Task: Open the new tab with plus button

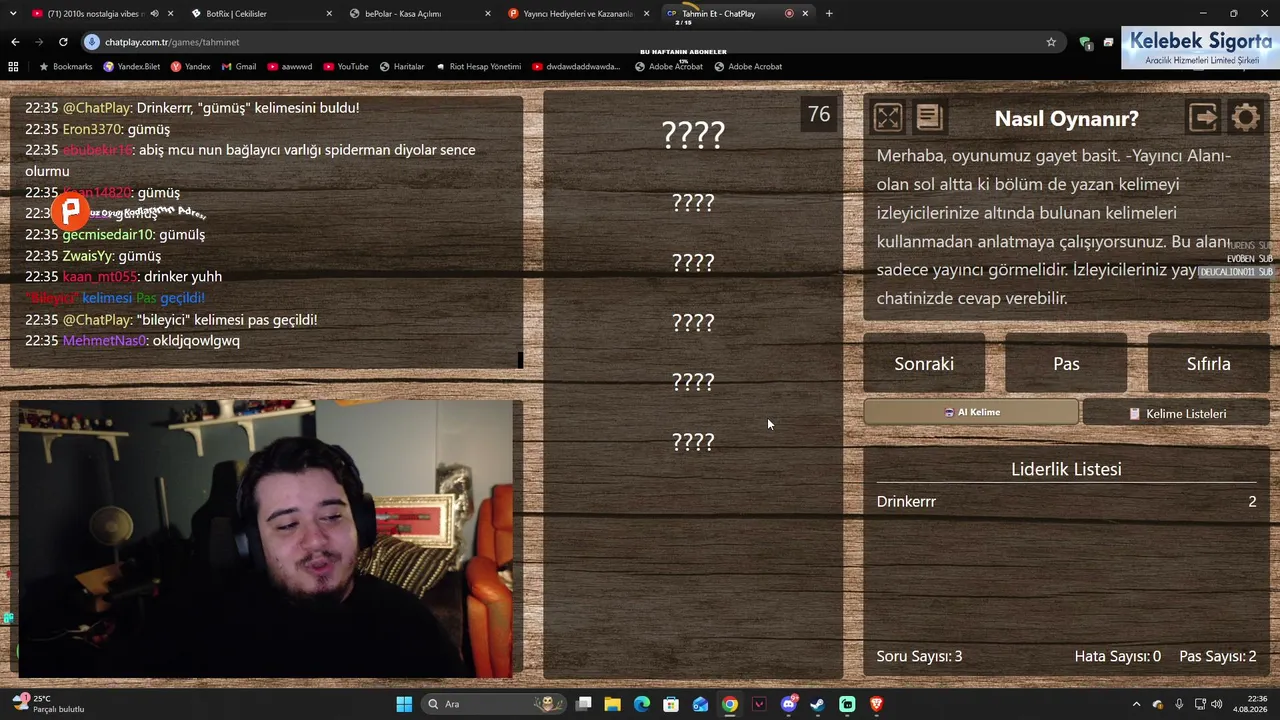Action: 829,14
